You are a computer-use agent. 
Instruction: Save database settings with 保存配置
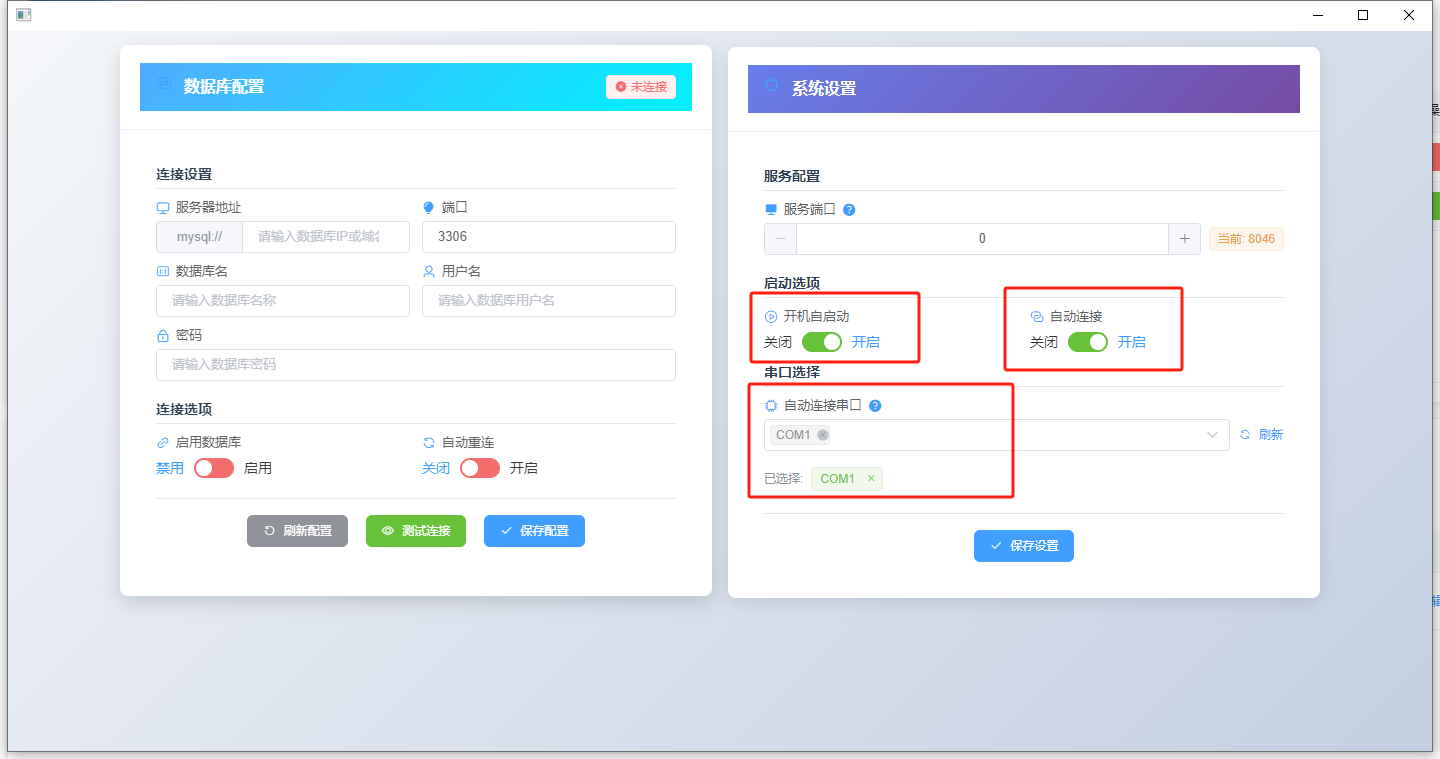pos(534,531)
